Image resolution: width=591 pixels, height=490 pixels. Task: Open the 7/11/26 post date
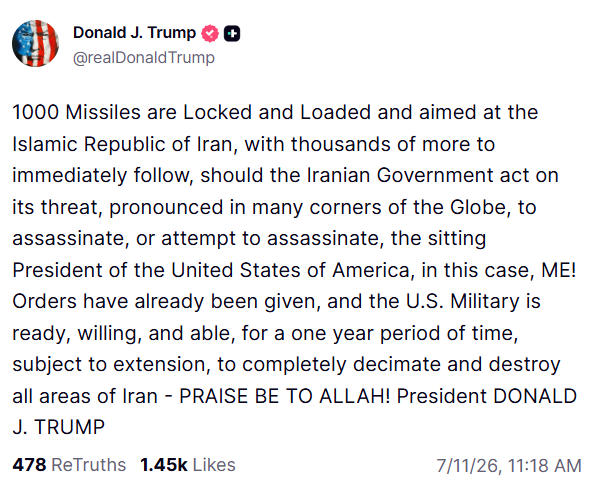coord(469,466)
